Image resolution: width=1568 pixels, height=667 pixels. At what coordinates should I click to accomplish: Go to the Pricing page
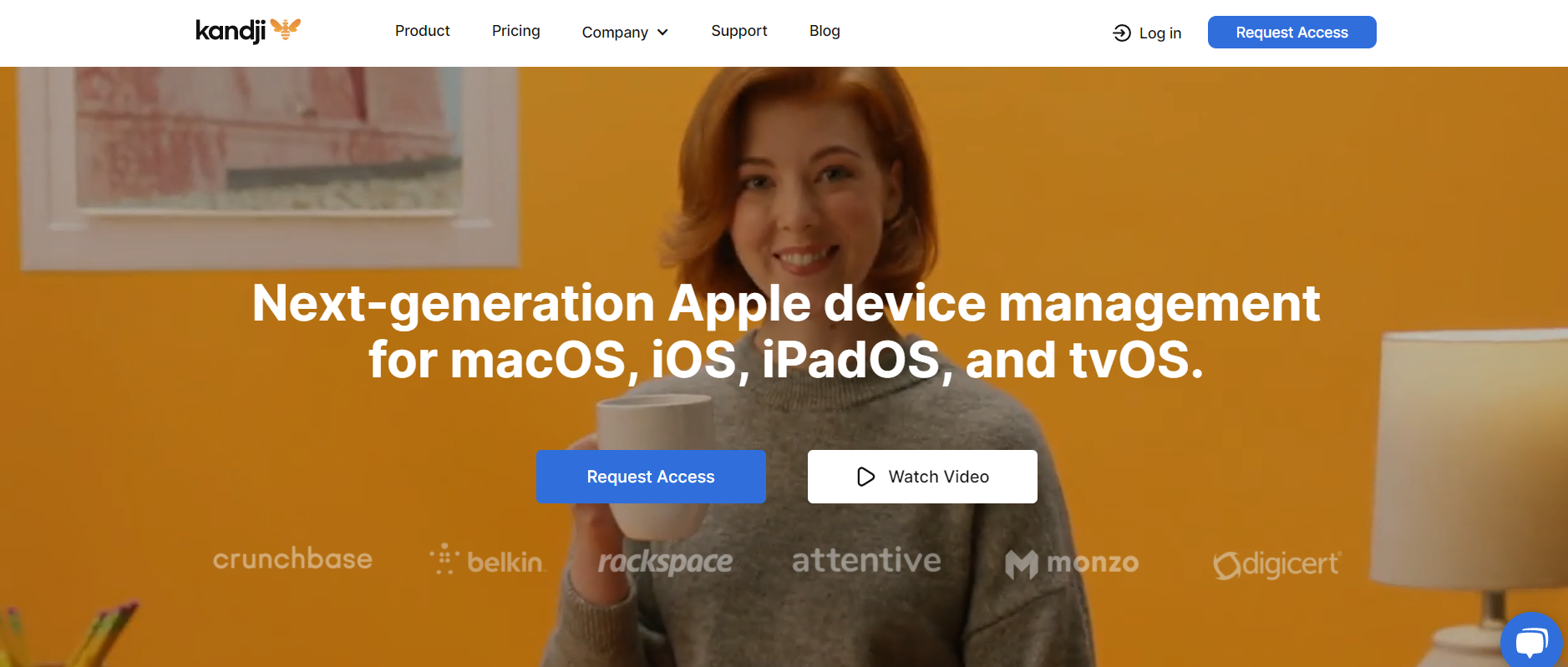pyautogui.click(x=515, y=31)
